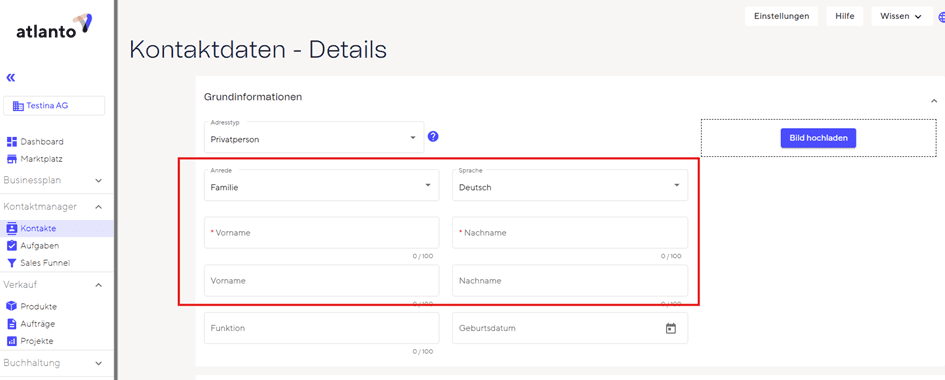The image size is (945, 380).
Task: Select Aufgaben checklist icon
Action: click(x=11, y=246)
